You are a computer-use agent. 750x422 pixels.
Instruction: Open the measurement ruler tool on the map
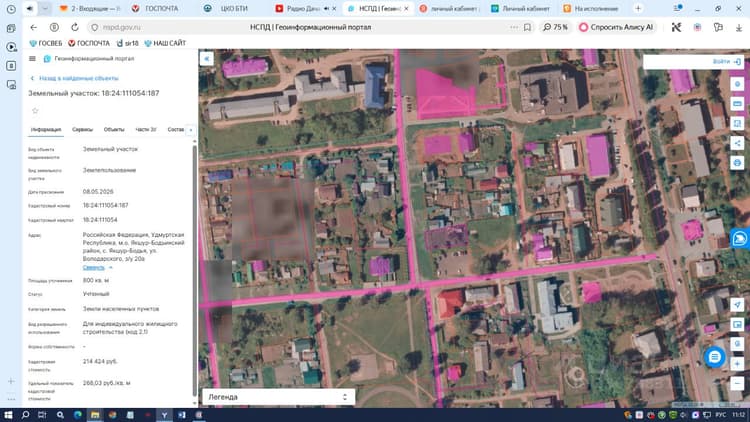[737, 104]
